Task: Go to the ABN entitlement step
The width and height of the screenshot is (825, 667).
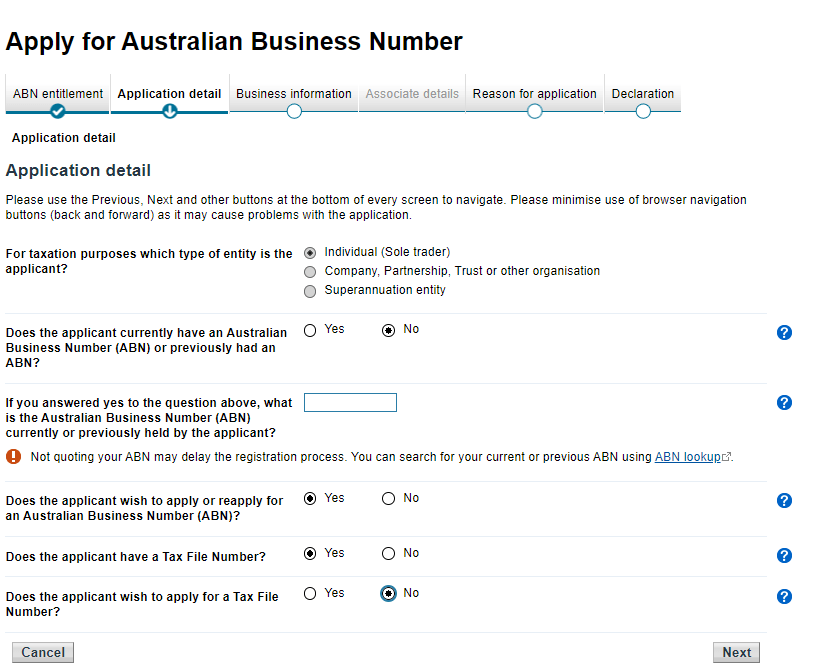Action: click(57, 95)
